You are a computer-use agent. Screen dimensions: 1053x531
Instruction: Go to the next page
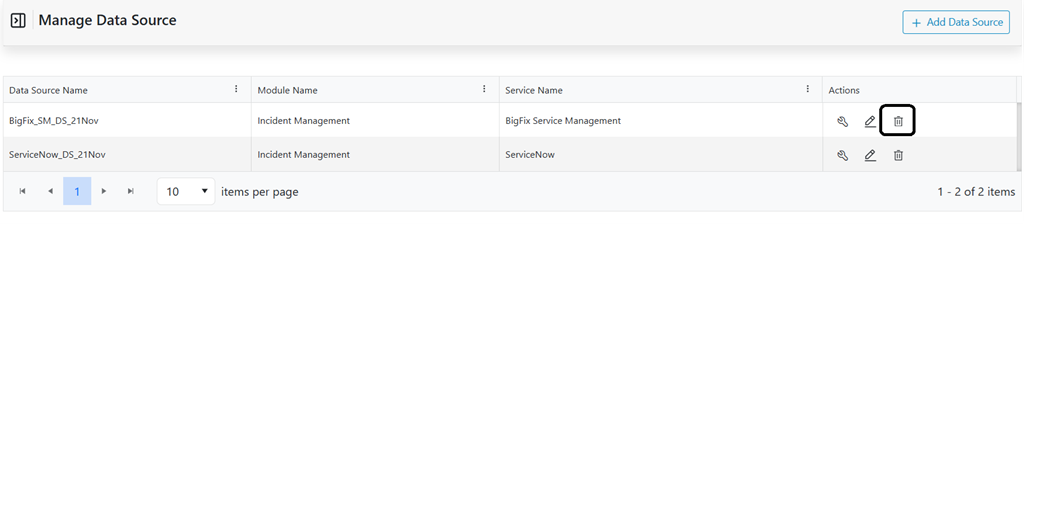(104, 191)
